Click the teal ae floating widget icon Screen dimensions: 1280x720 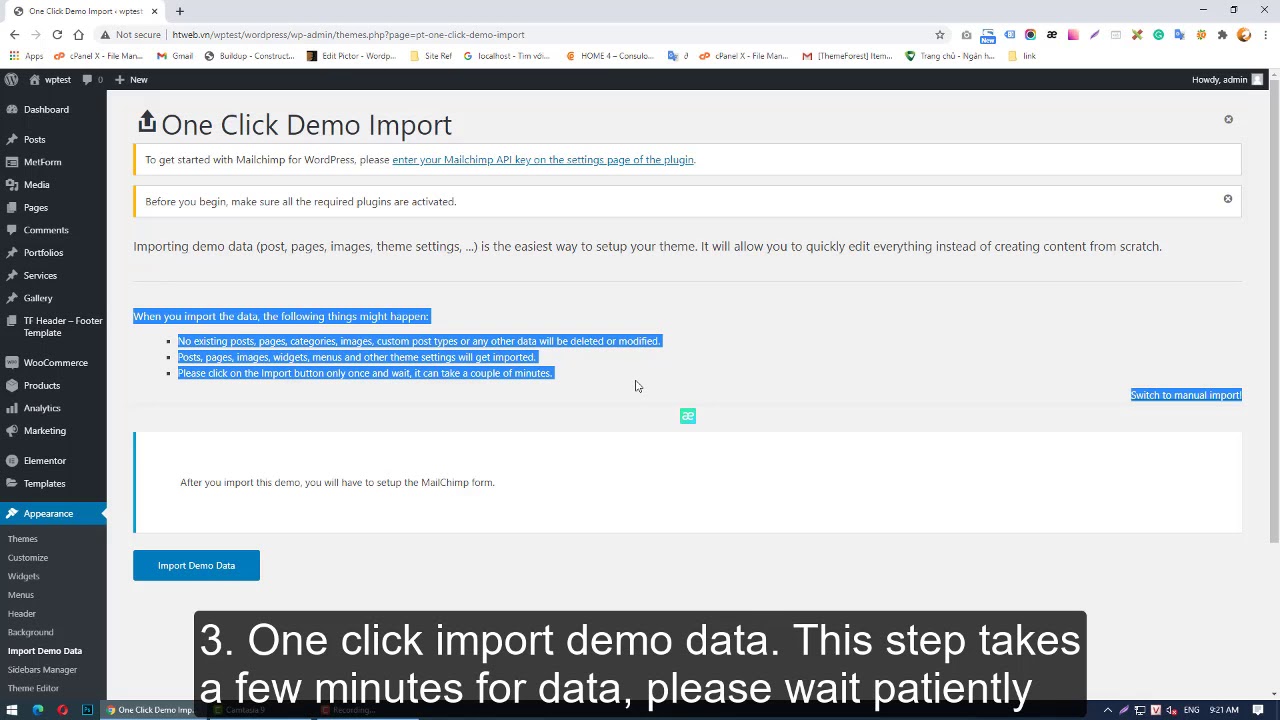[688, 416]
